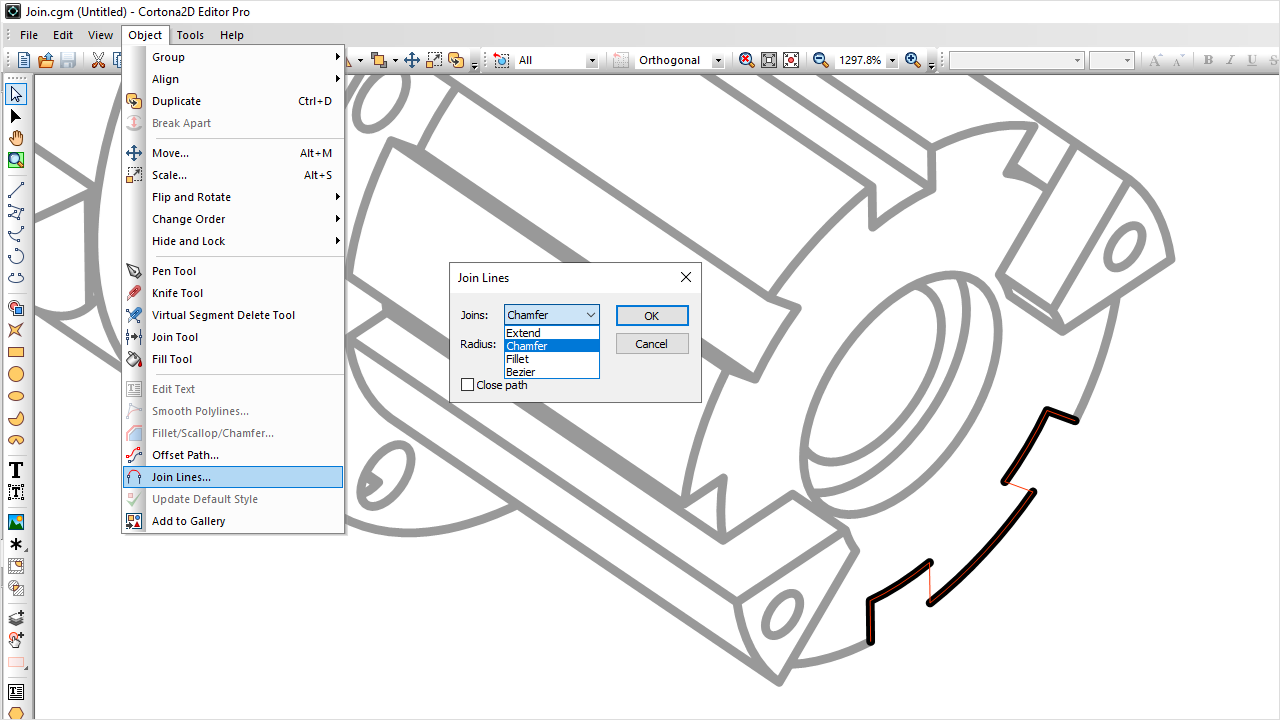
Task: Open the Orthogonal mode dropdown
Action: [x=717, y=60]
